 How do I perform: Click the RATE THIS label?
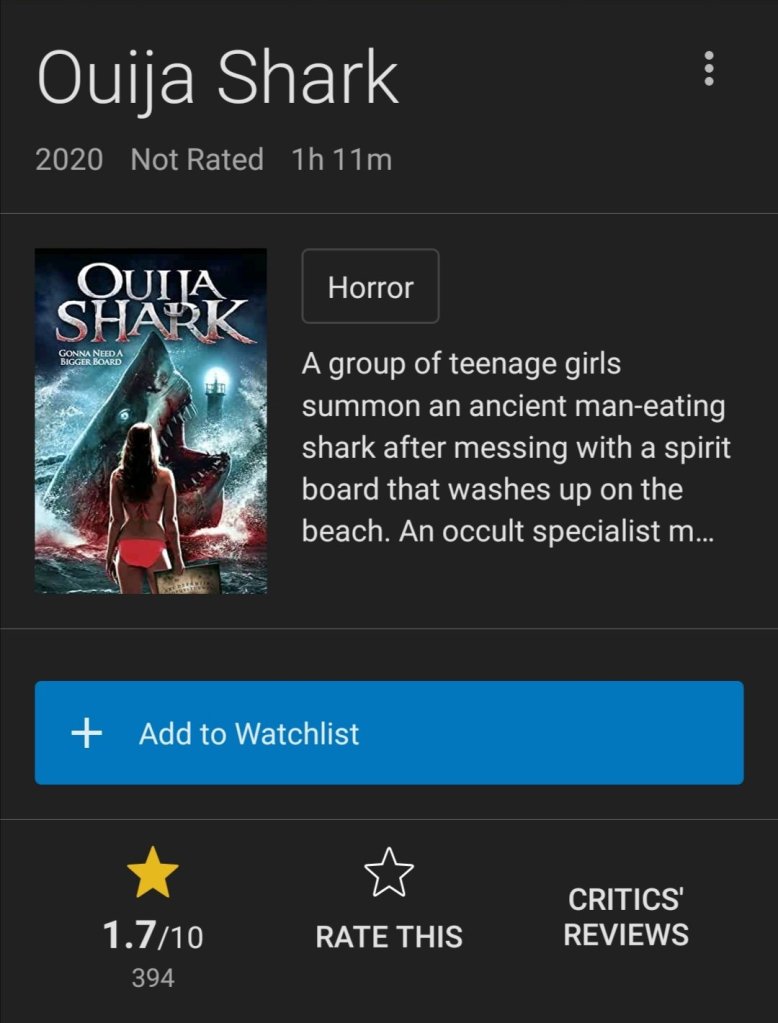389,937
